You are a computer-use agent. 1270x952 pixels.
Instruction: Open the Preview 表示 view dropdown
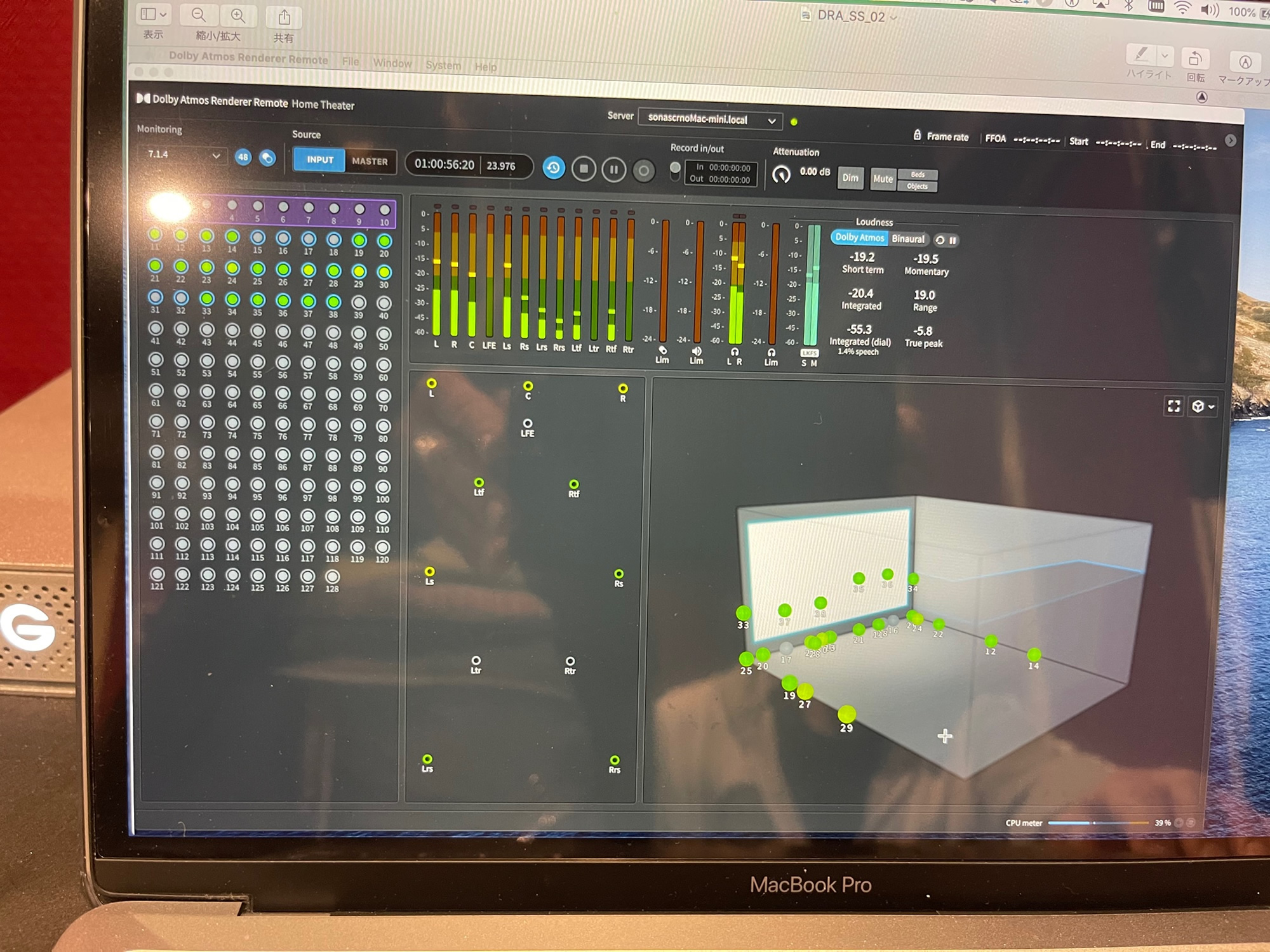154,14
